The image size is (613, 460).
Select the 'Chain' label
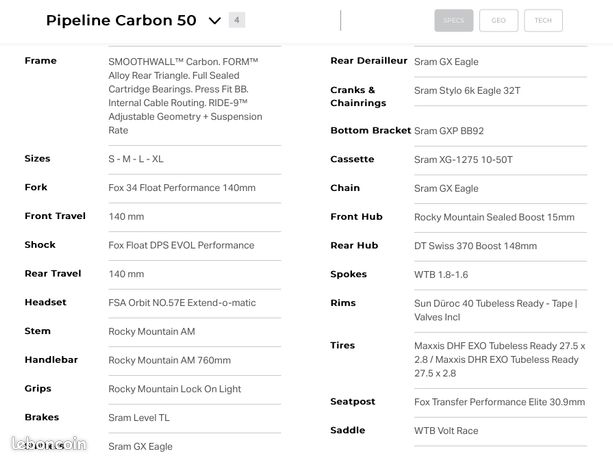tap(345, 188)
